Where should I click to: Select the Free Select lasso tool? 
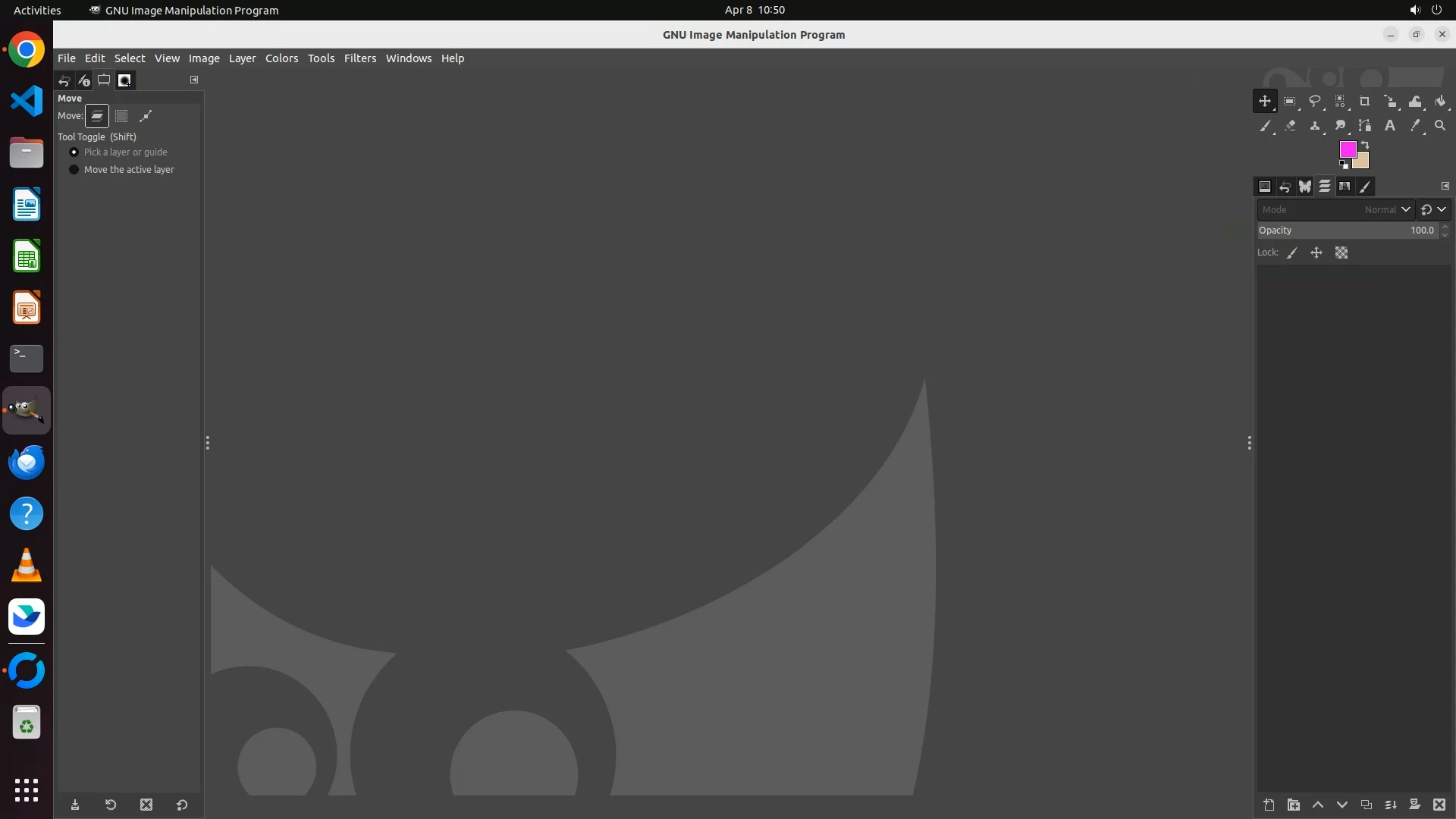point(1315,101)
